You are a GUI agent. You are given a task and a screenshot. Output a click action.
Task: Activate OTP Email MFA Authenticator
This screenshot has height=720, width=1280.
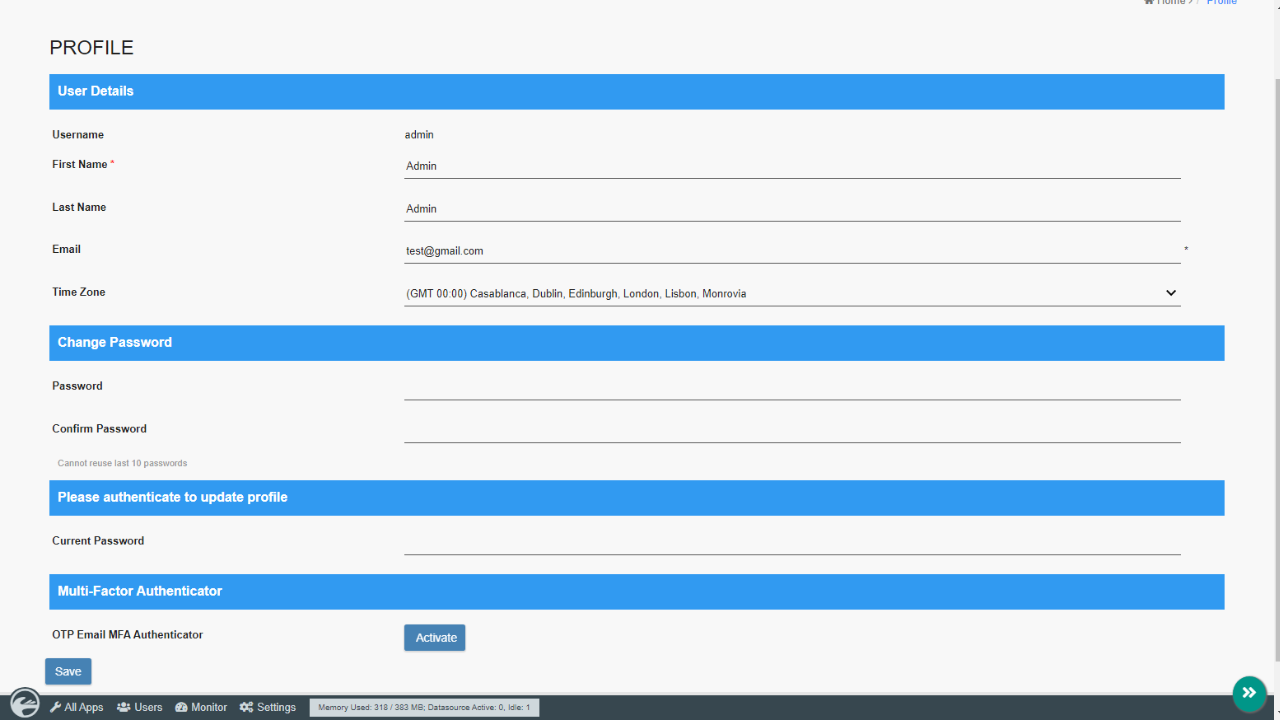[x=434, y=638]
